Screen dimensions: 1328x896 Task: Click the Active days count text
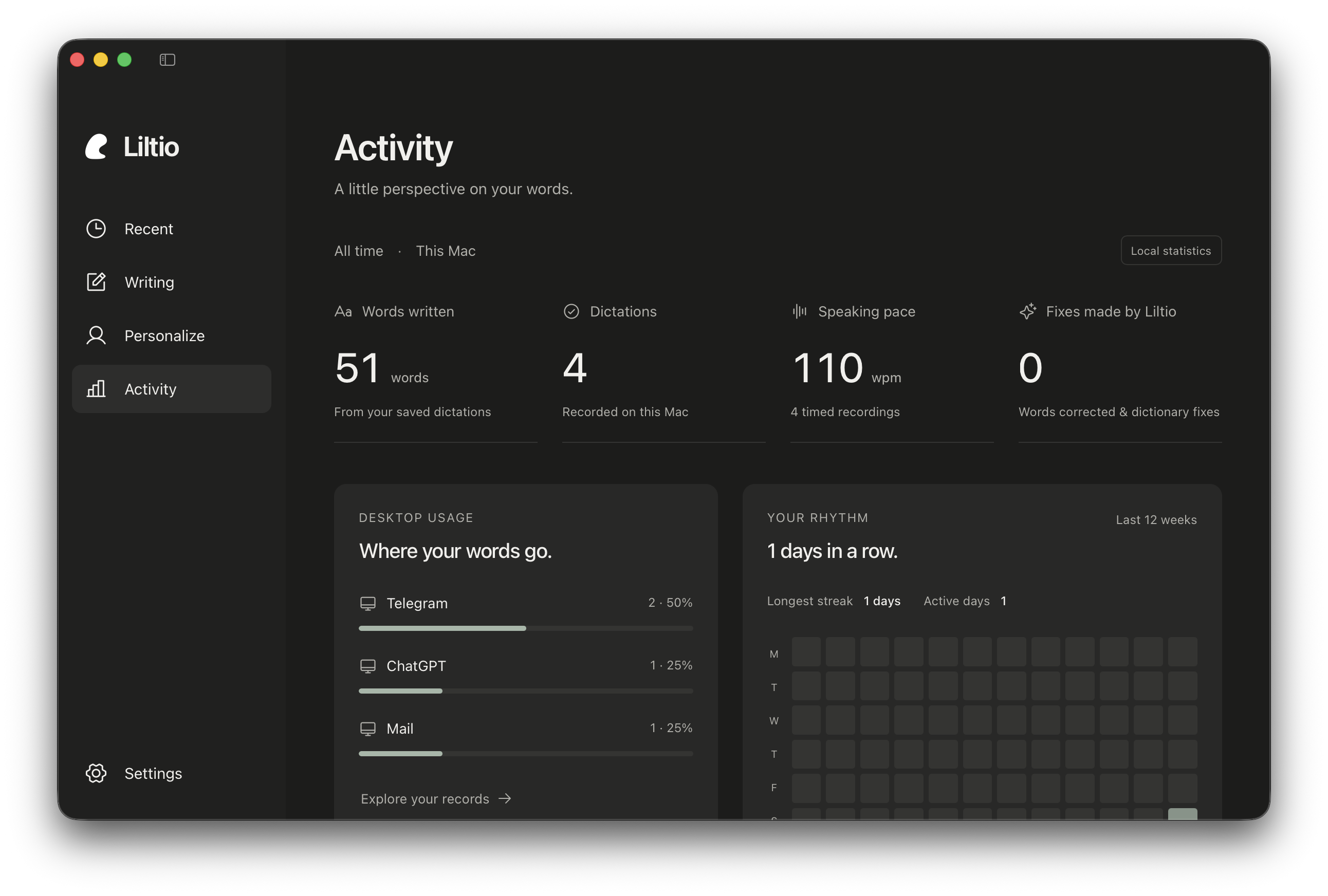[x=965, y=601]
